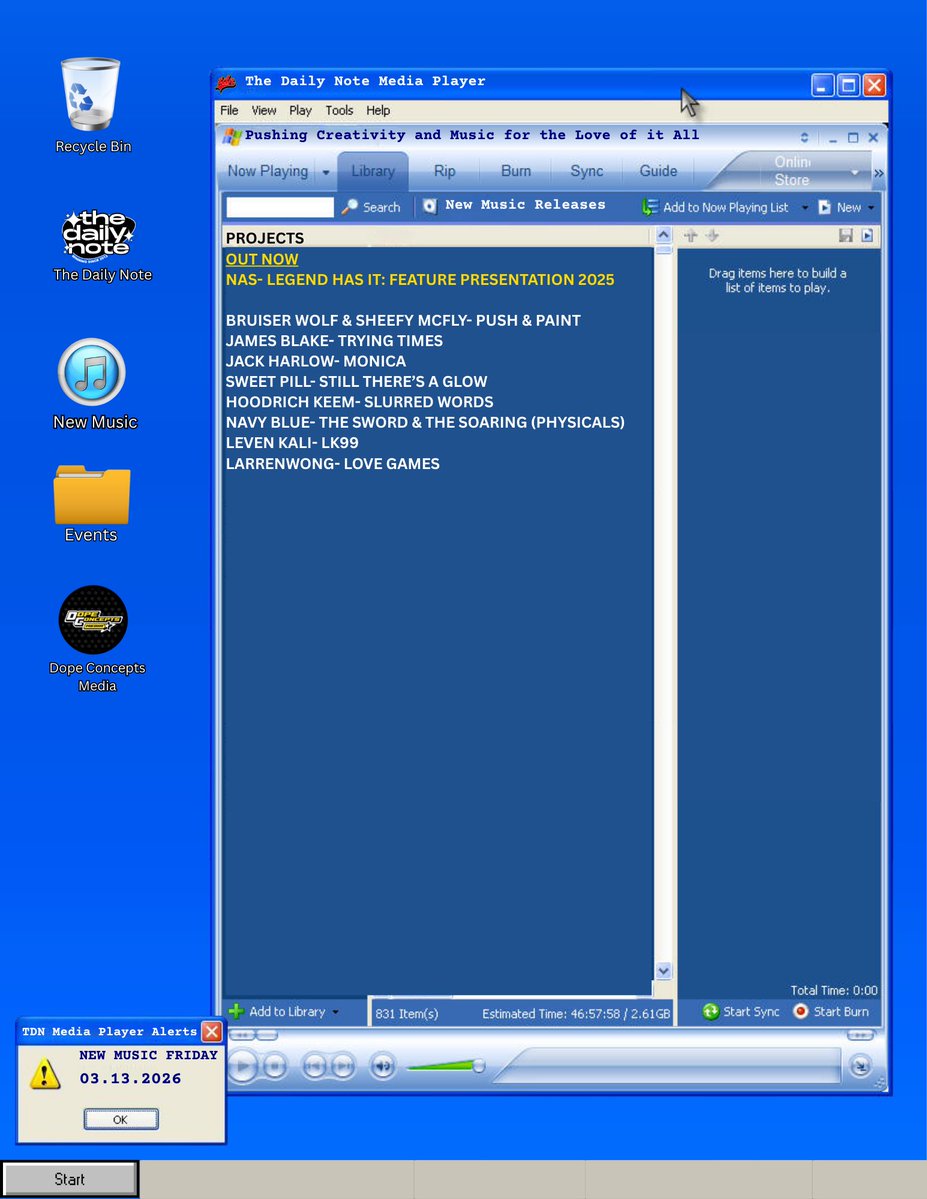Click the Search magnifier icon
The width and height of the screenshot is (927, 1199).
click(350, 206)
